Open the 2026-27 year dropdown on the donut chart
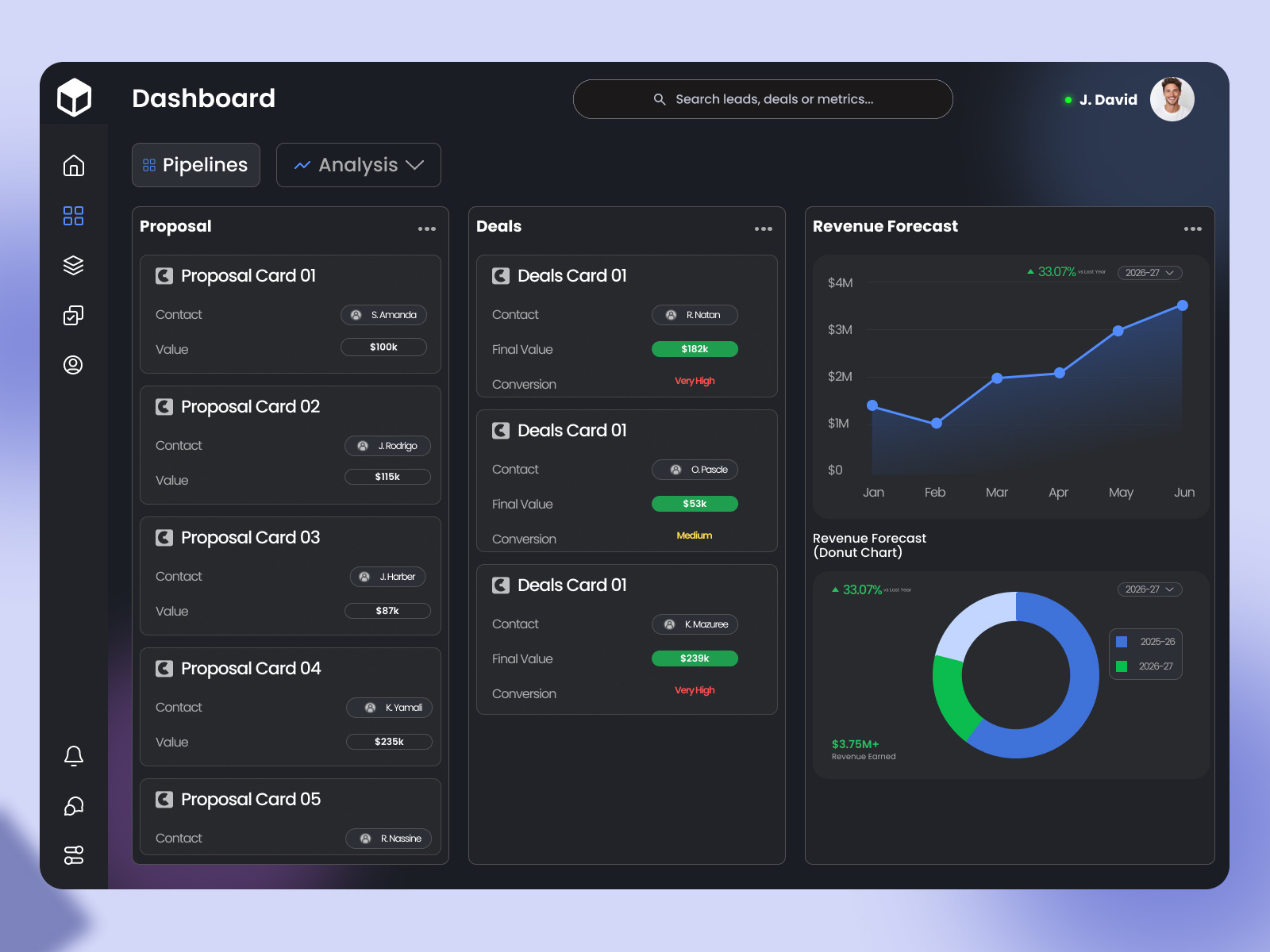1270x952 pixels. [x=1150, y=589]
